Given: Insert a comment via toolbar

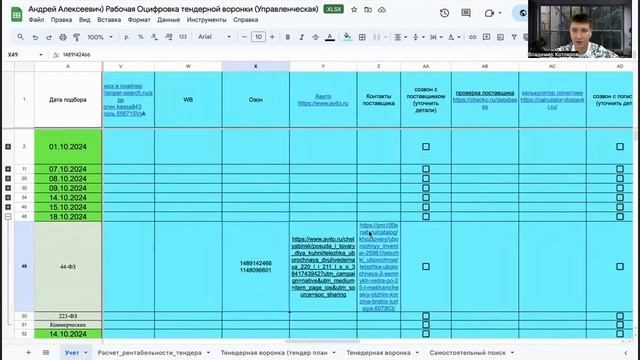Looking at the screenshot, I should (x=487, y=37).
